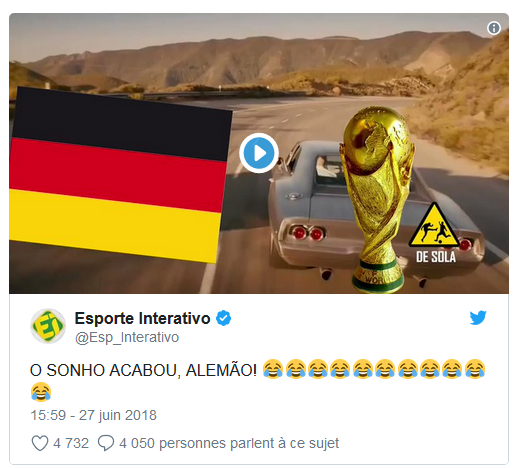The width and height of the screenshot is (516, 468).
Task: Play the embedded tweet video
Action: (x=259, y=153)
